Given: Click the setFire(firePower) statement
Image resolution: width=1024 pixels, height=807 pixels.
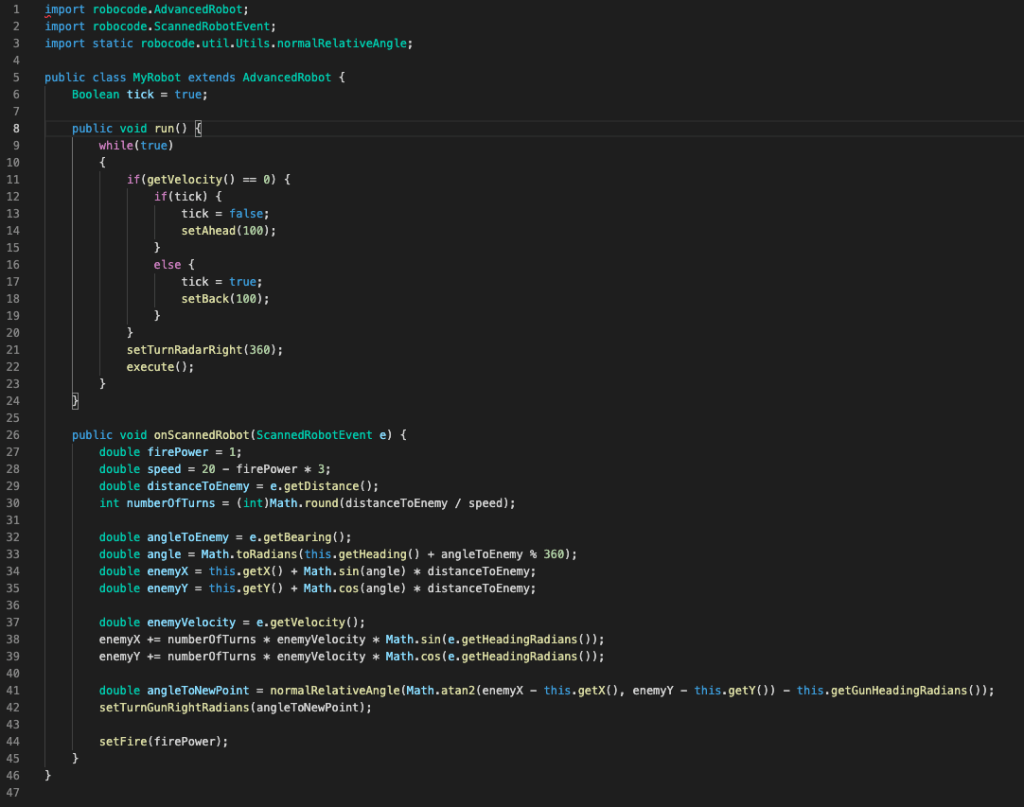Looking at the screenshot, I should point(163,740).
